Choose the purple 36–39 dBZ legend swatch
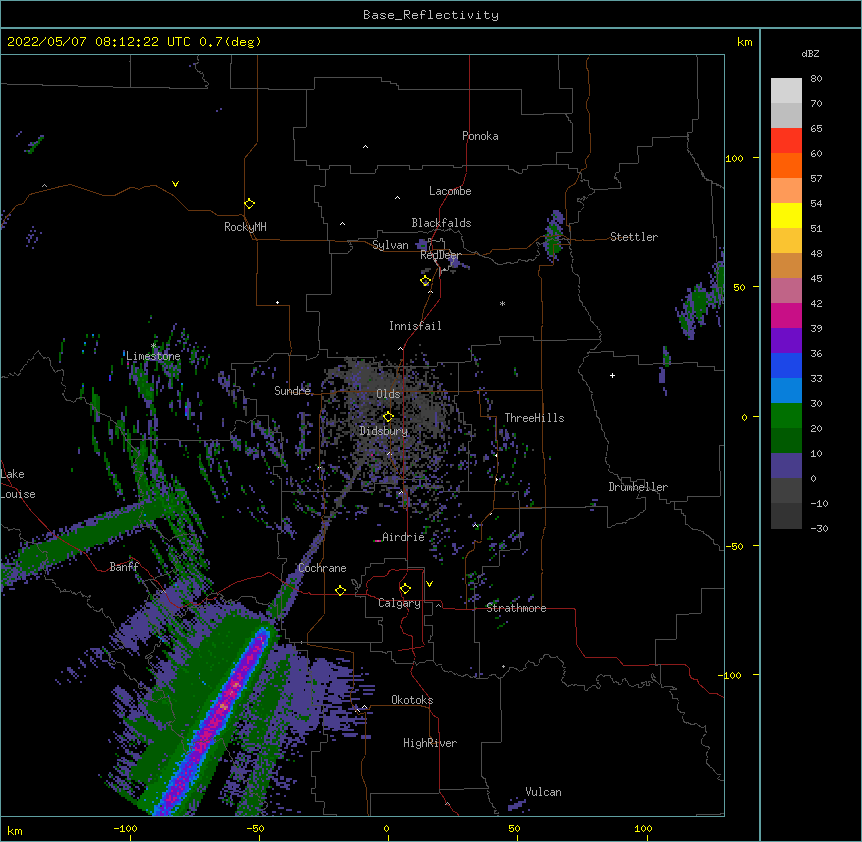The height and width of the screenshot is (842, 862). pyautogui.click(x=786, y=340)
